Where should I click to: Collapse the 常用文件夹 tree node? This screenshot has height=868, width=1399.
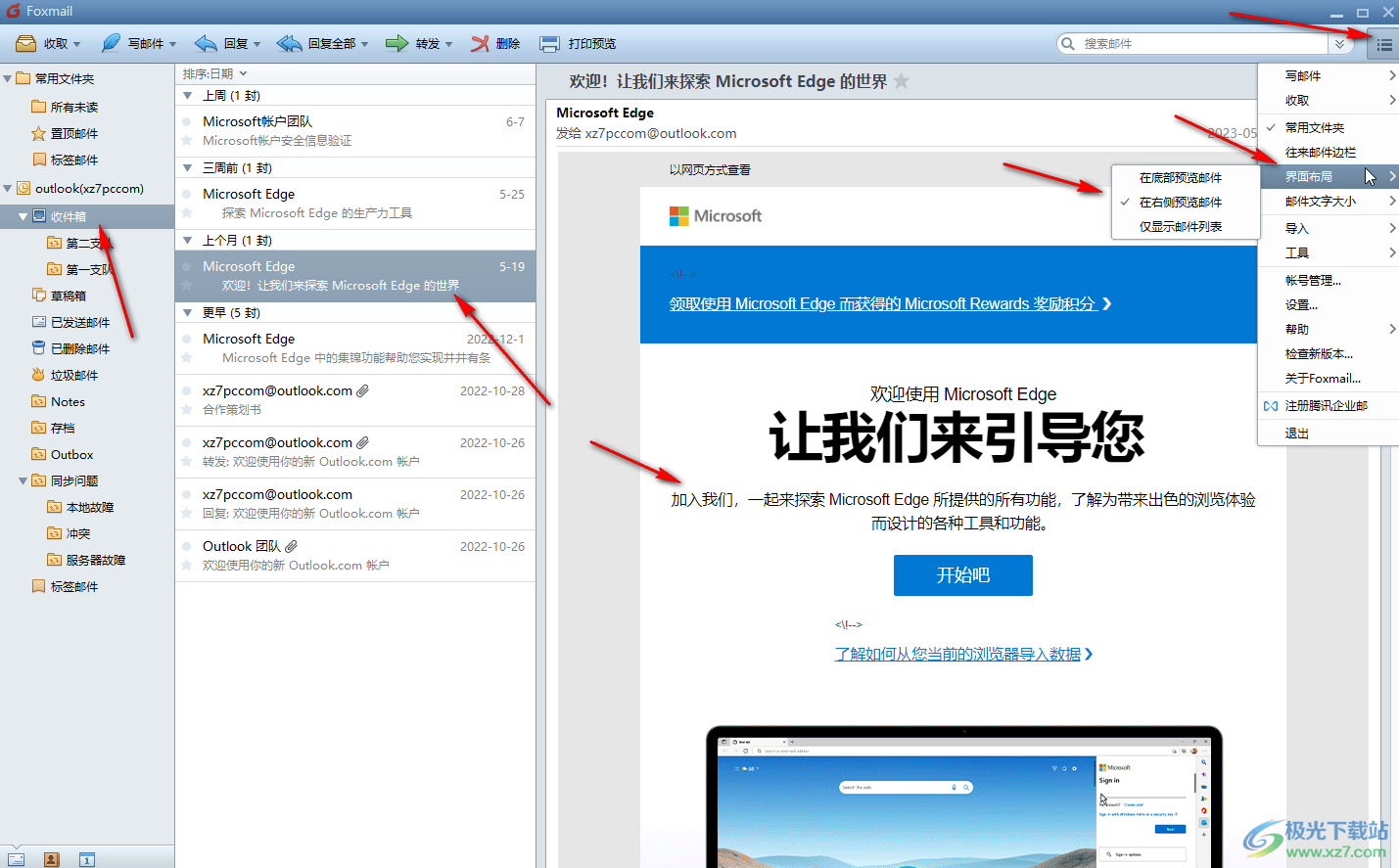[8, 78]
